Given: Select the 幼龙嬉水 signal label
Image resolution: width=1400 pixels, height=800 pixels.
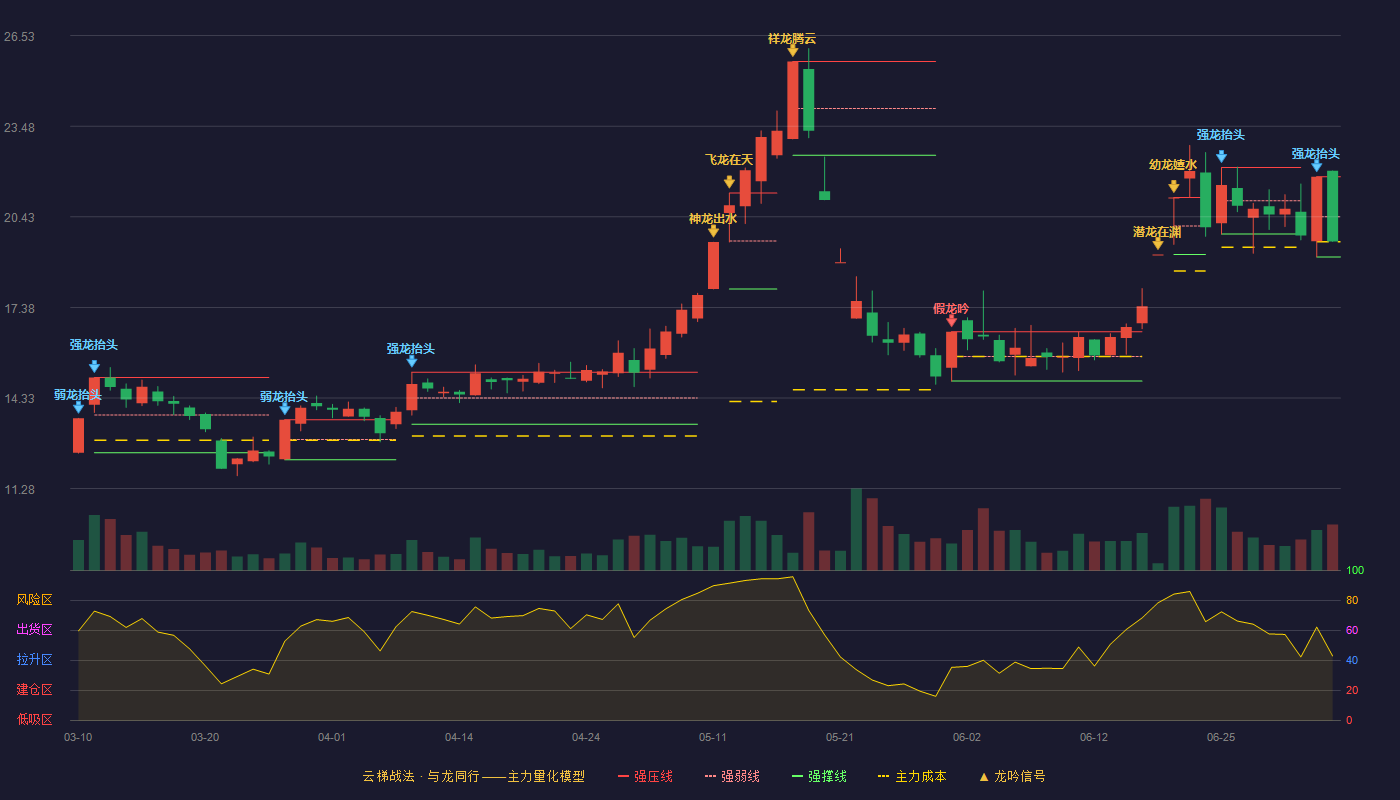Looking at the screenshot, I should [x=1173, y=164].
